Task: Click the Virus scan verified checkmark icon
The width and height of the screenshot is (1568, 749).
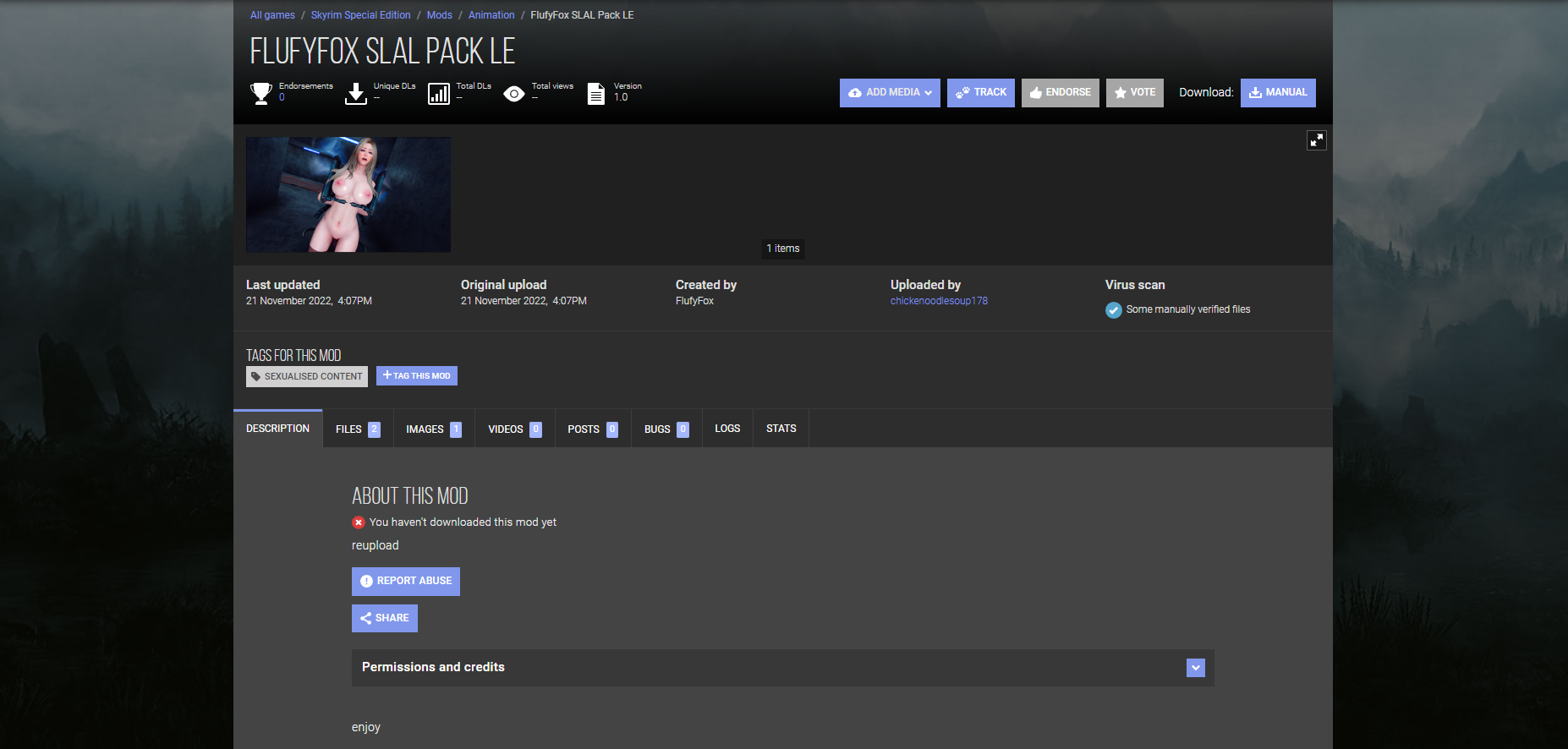Action: coord(1114,310)
